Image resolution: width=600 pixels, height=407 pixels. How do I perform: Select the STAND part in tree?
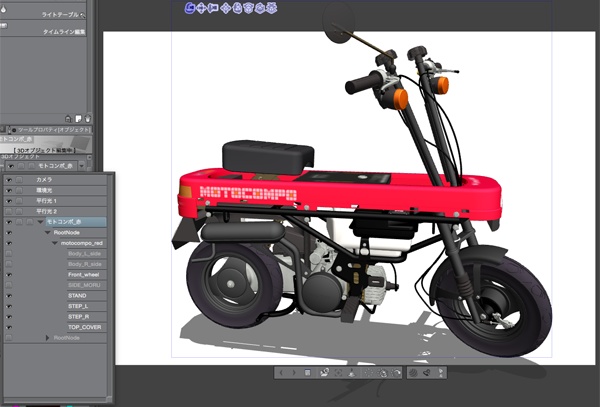click(x=86, y=296)
